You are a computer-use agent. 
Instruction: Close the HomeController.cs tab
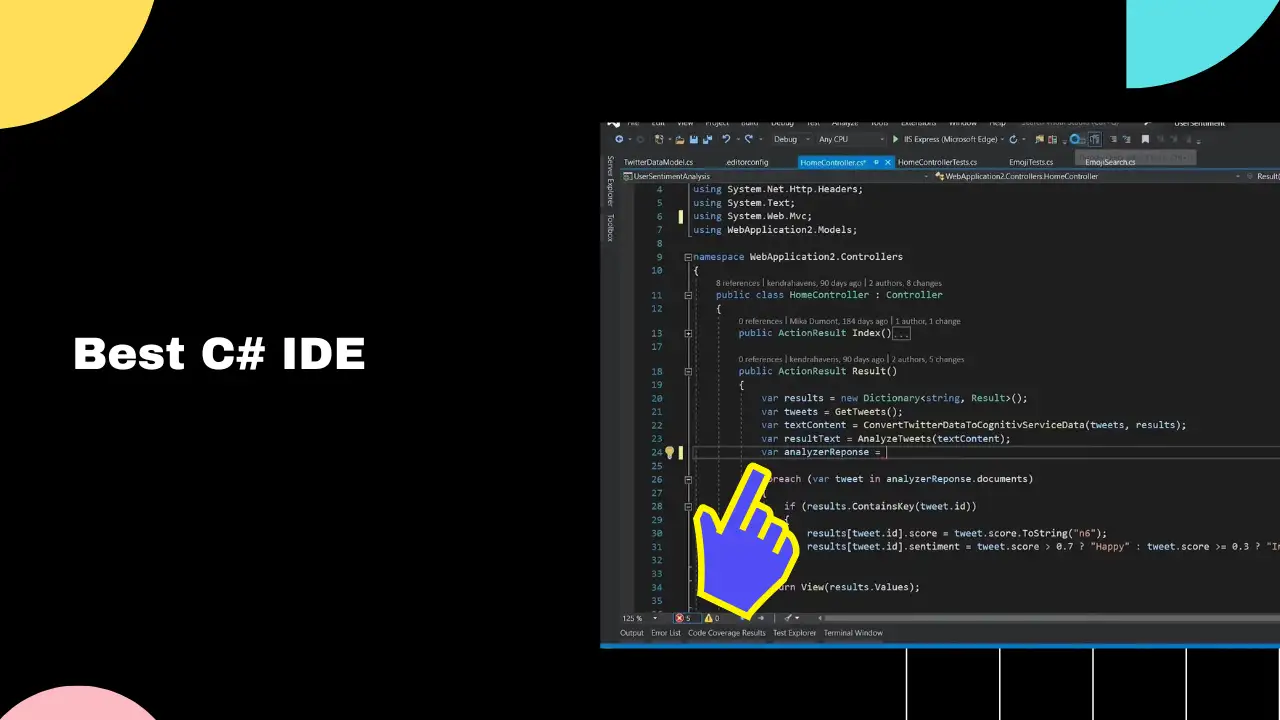coord(888,162)
